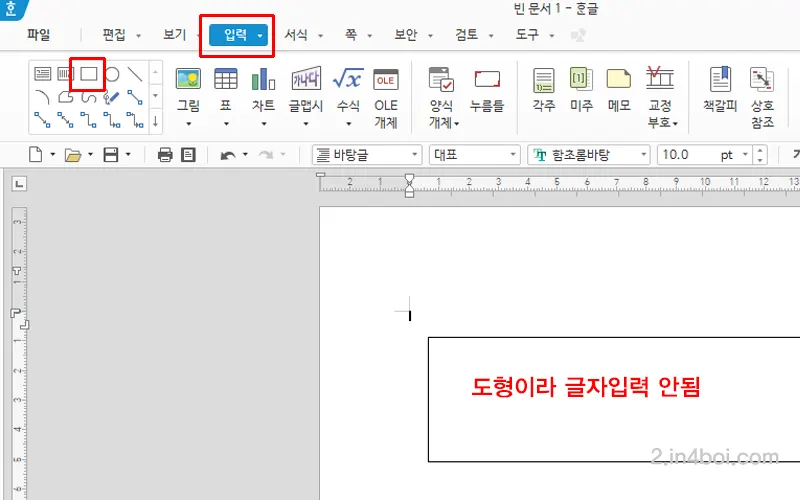The height and width of the screenshot is (500, 800).
Task: Click the new document icon
Action: (35, 154)
